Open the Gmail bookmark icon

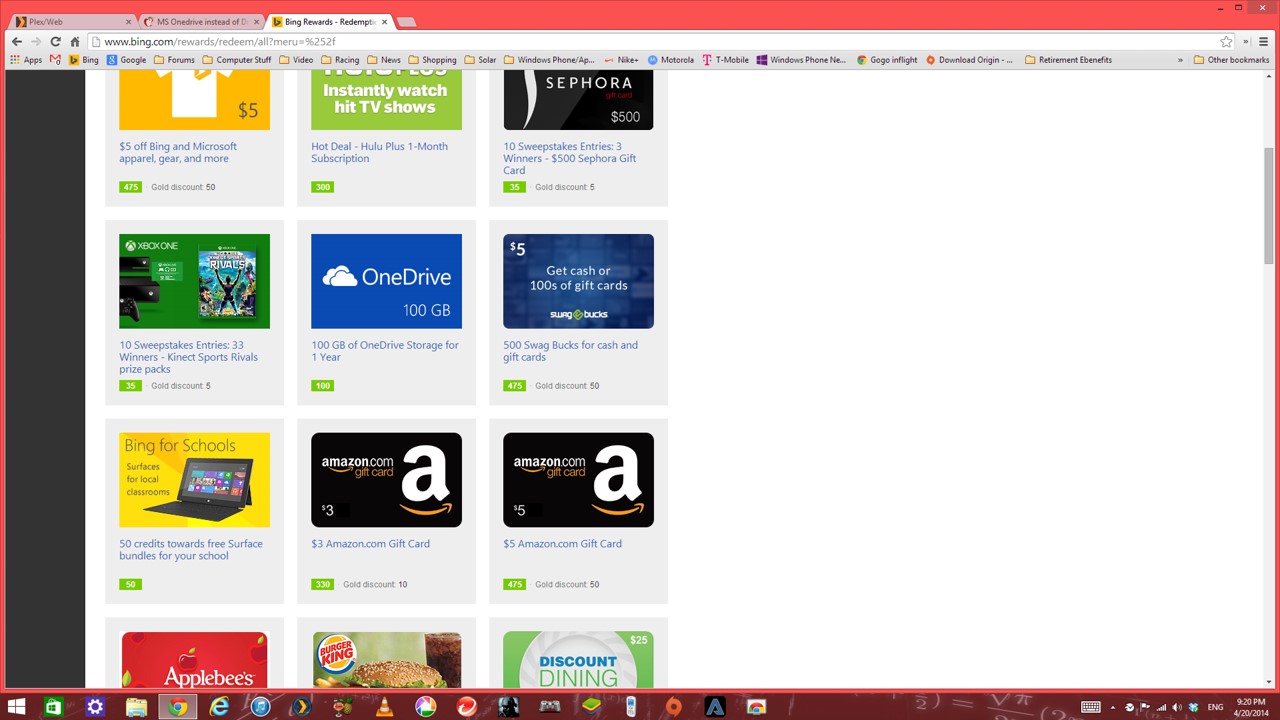click(56, 60)
